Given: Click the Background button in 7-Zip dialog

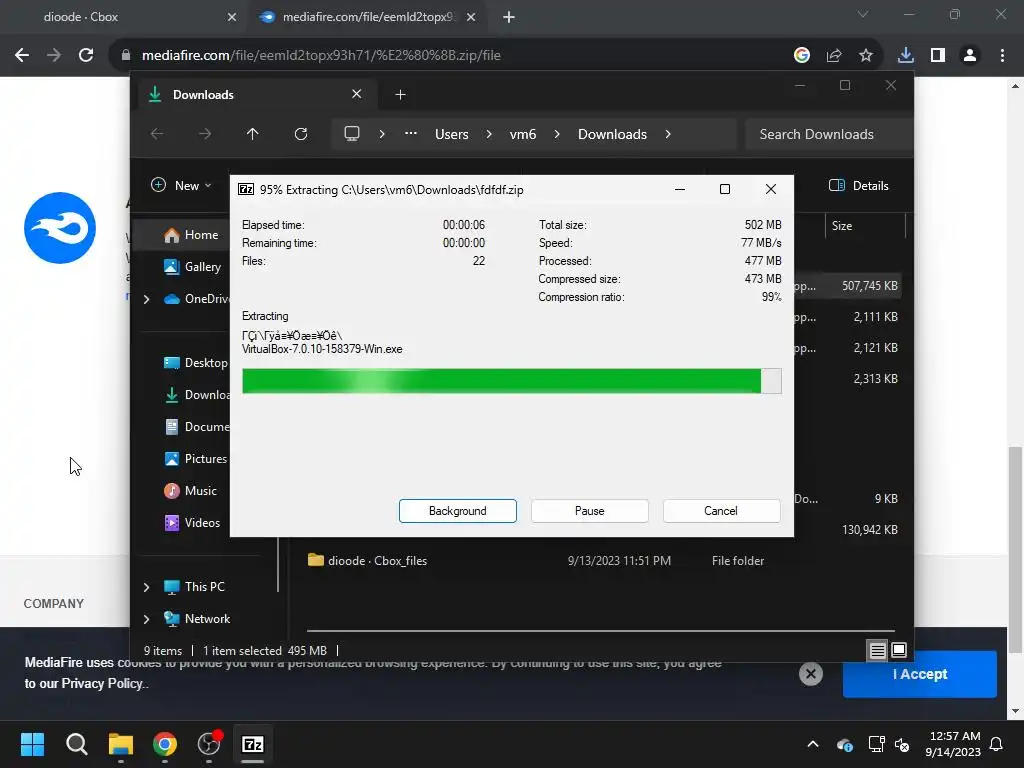Looking at the screenshot, I should (x=457, y=511).
